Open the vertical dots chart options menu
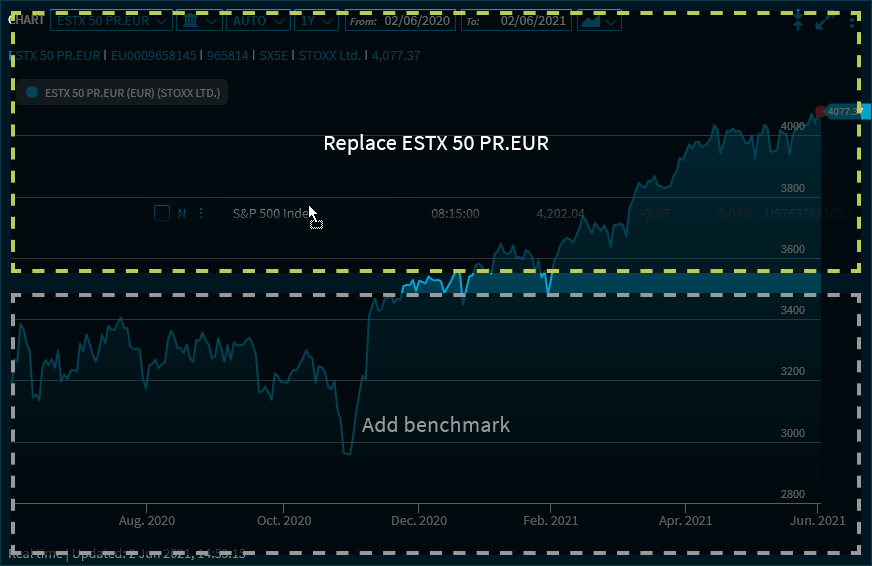The height and width of the screenshot is (566, 872). 851,21
